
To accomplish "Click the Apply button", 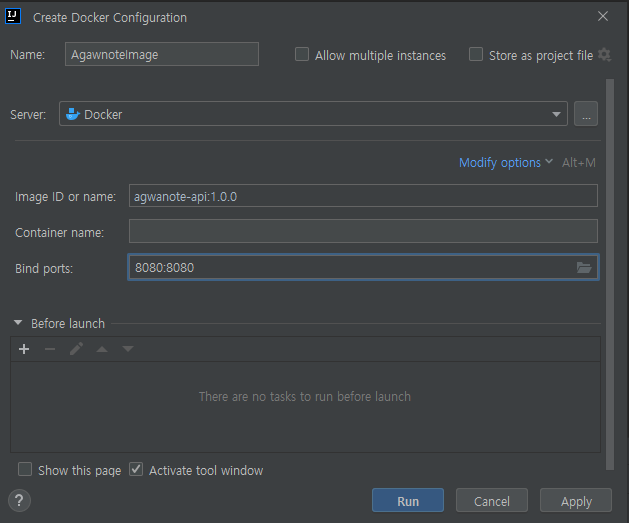I will tap(576, 500).
